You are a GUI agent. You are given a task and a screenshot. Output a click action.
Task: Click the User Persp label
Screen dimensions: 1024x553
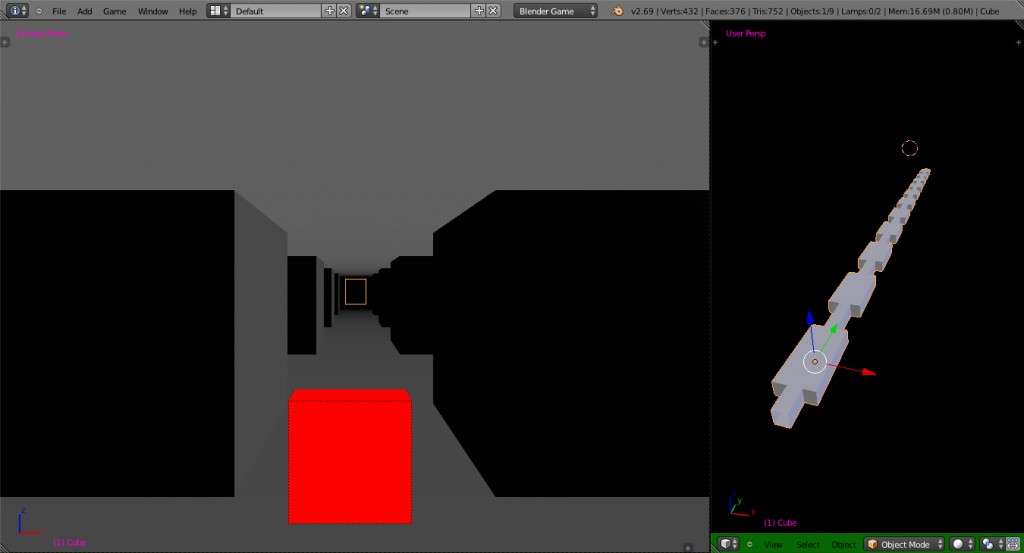pyautogui.click(x=746, y=33)
